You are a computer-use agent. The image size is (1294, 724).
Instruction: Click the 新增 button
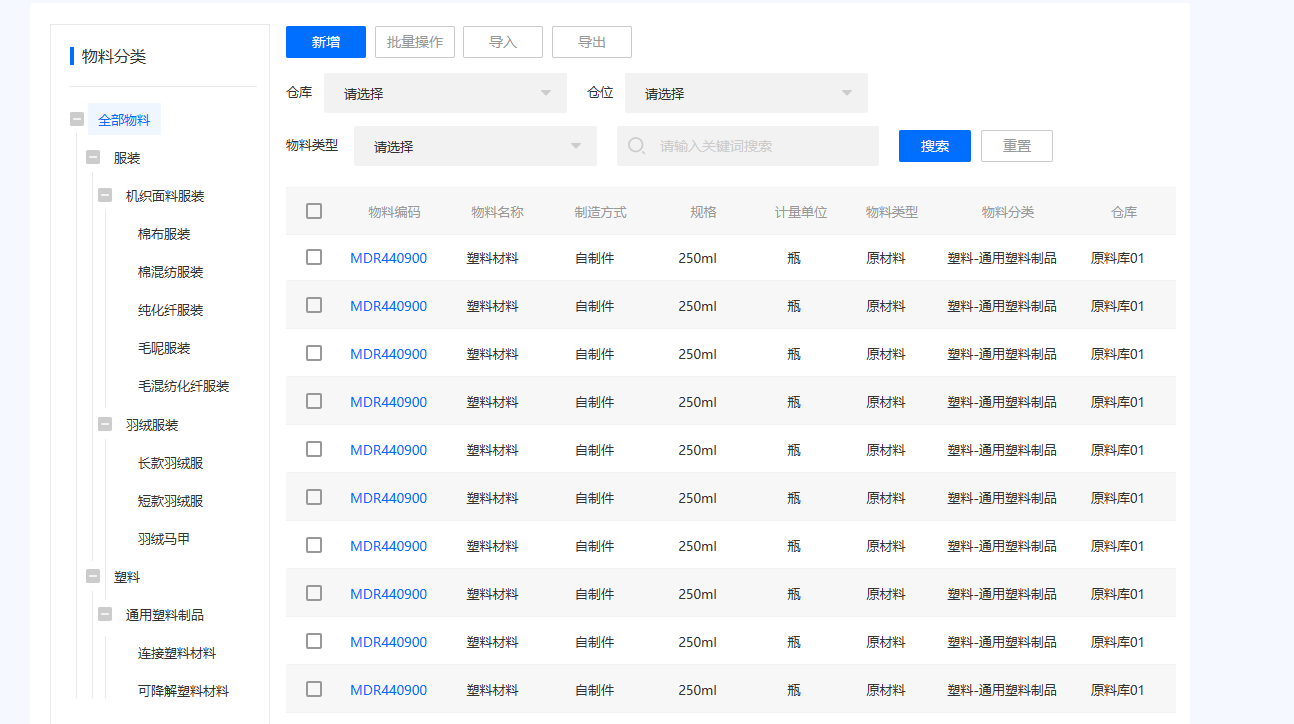[x=326, y=42]
